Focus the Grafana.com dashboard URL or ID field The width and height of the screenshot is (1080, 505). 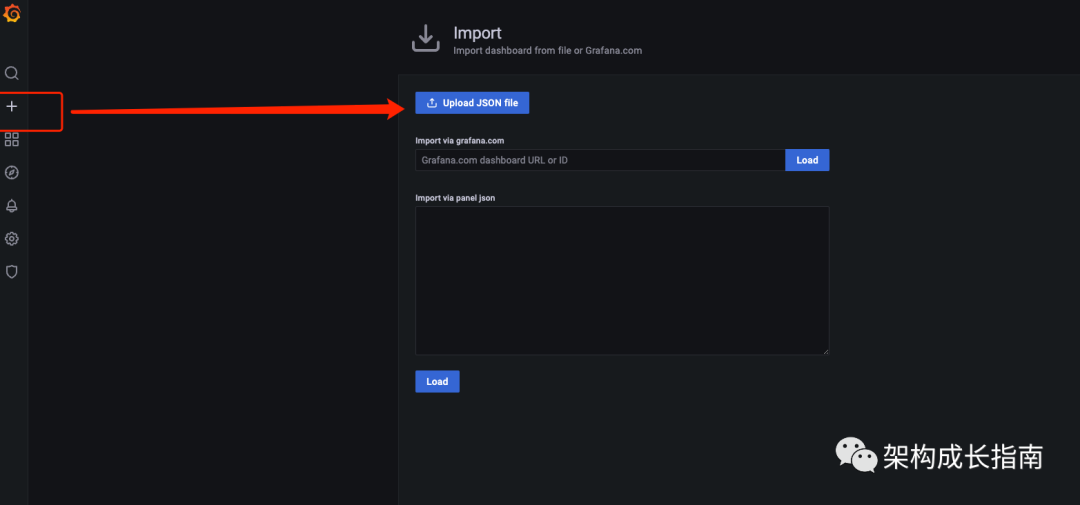tap(599, 160)
